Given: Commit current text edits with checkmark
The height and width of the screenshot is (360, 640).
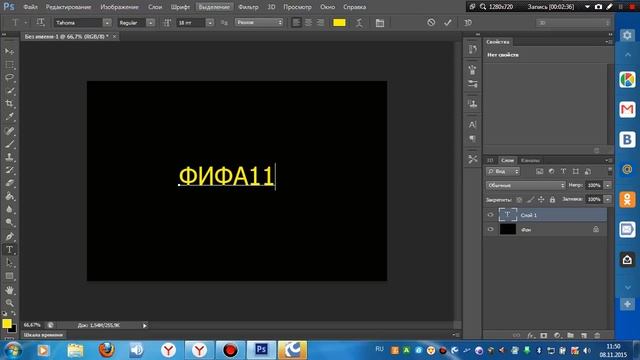Looking at the screenshot, I should [x=448, y=22].
